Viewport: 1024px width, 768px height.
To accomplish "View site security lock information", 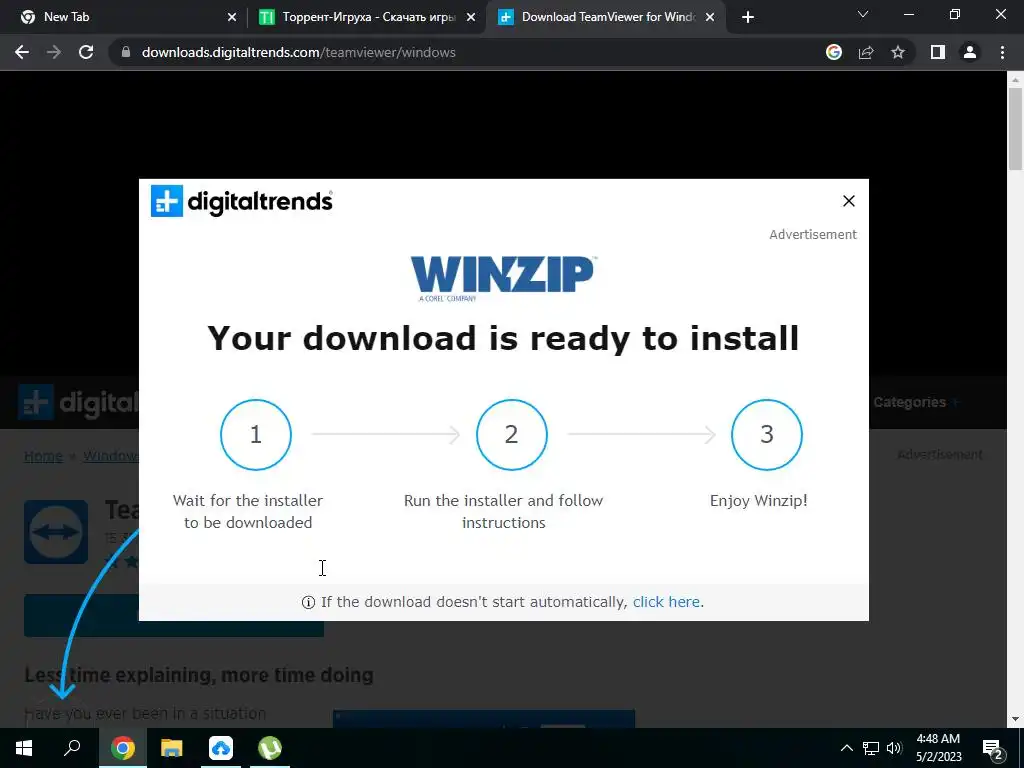I will click(126, 52).
